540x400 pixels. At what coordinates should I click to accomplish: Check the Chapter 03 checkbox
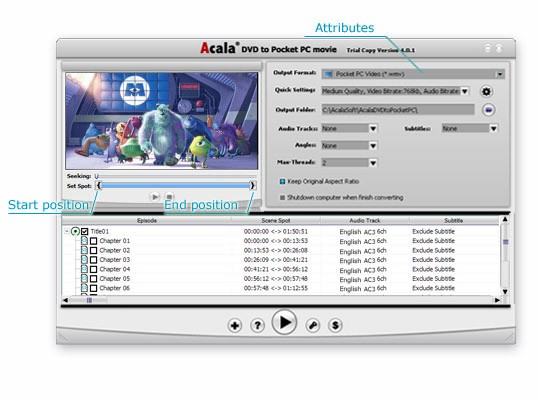click(x=93, y=260)
